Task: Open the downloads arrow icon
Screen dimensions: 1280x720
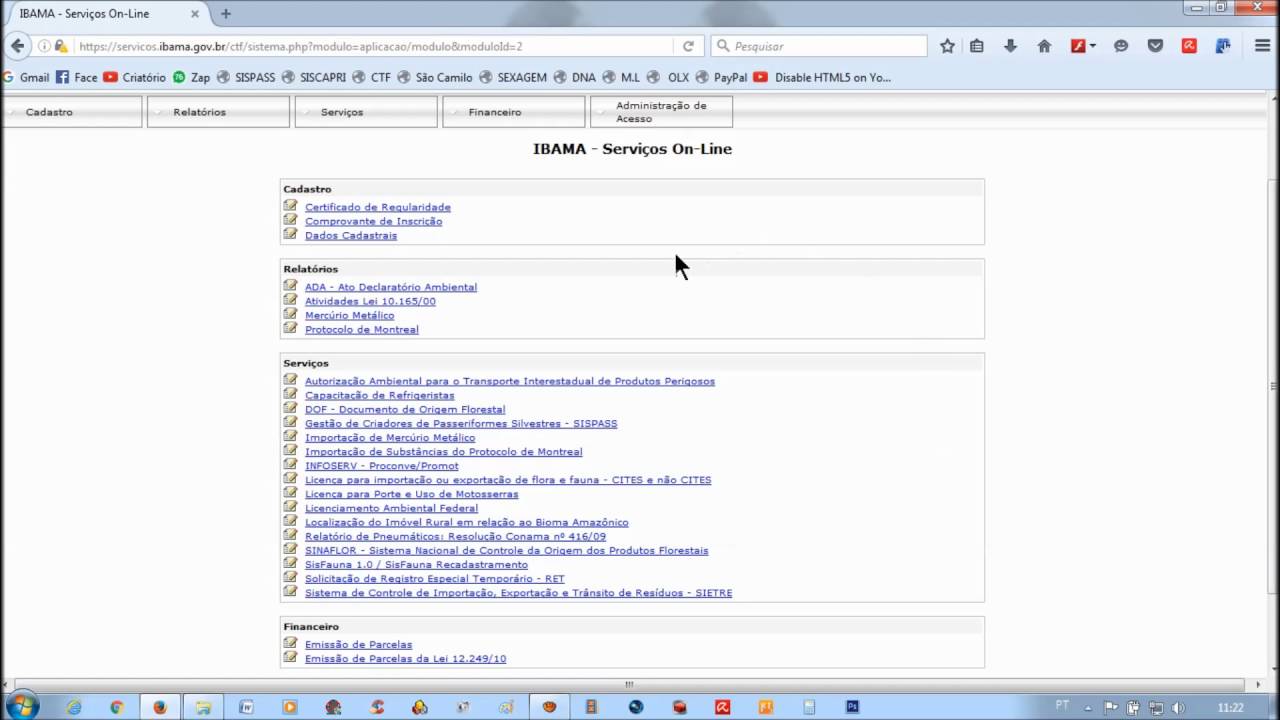Action: [x=1010, y=46]
